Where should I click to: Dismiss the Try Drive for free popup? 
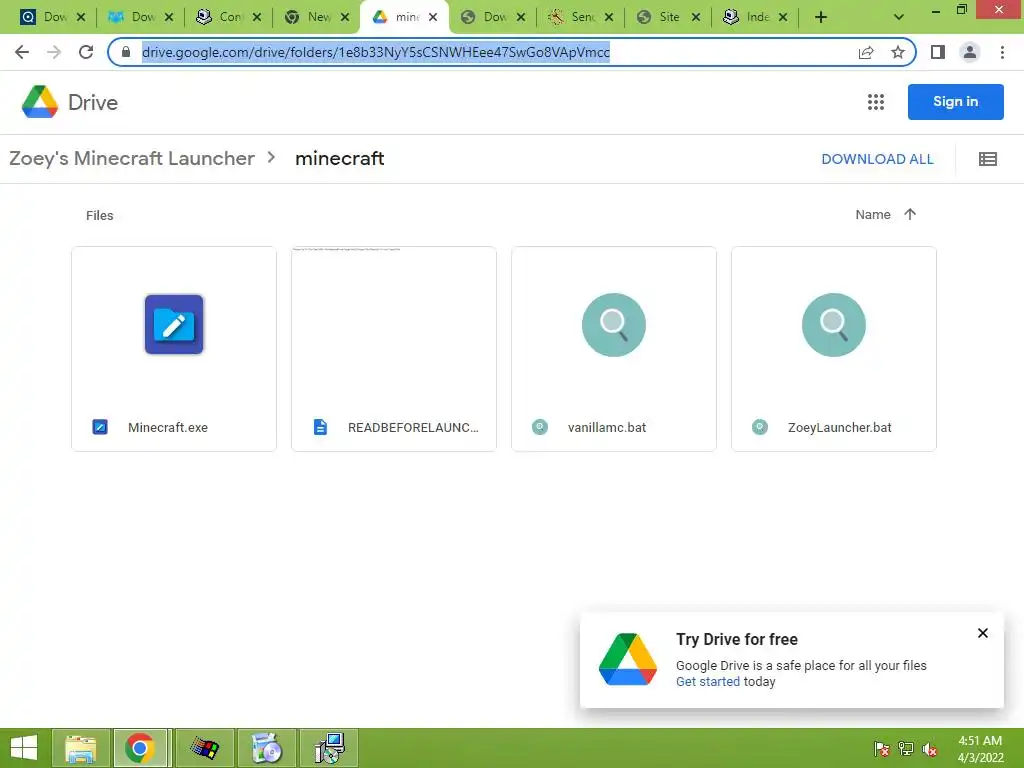tap(982, 633)
